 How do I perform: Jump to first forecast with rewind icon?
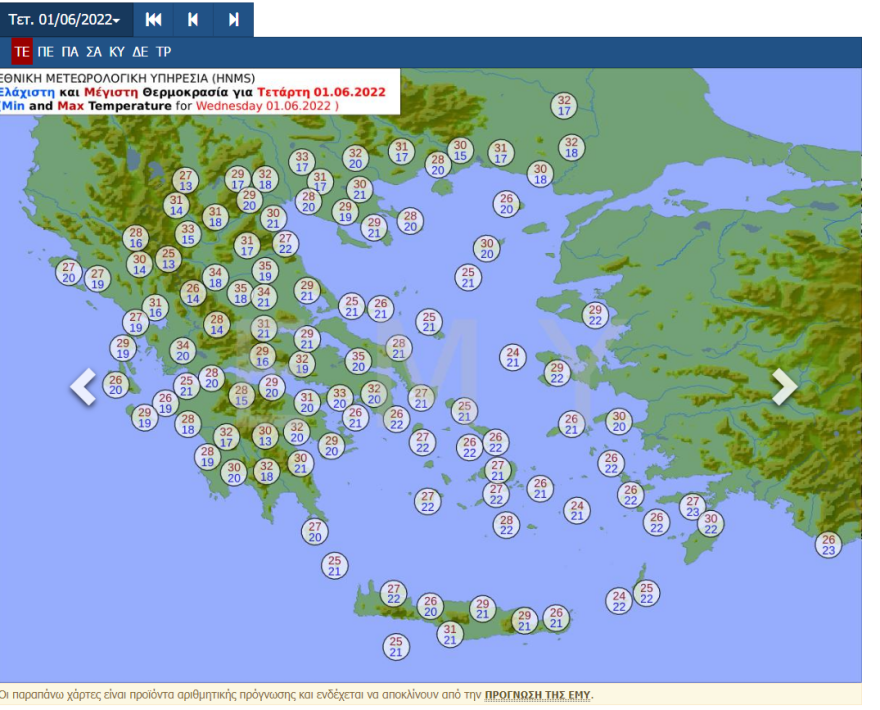click(x=153, y=20)
